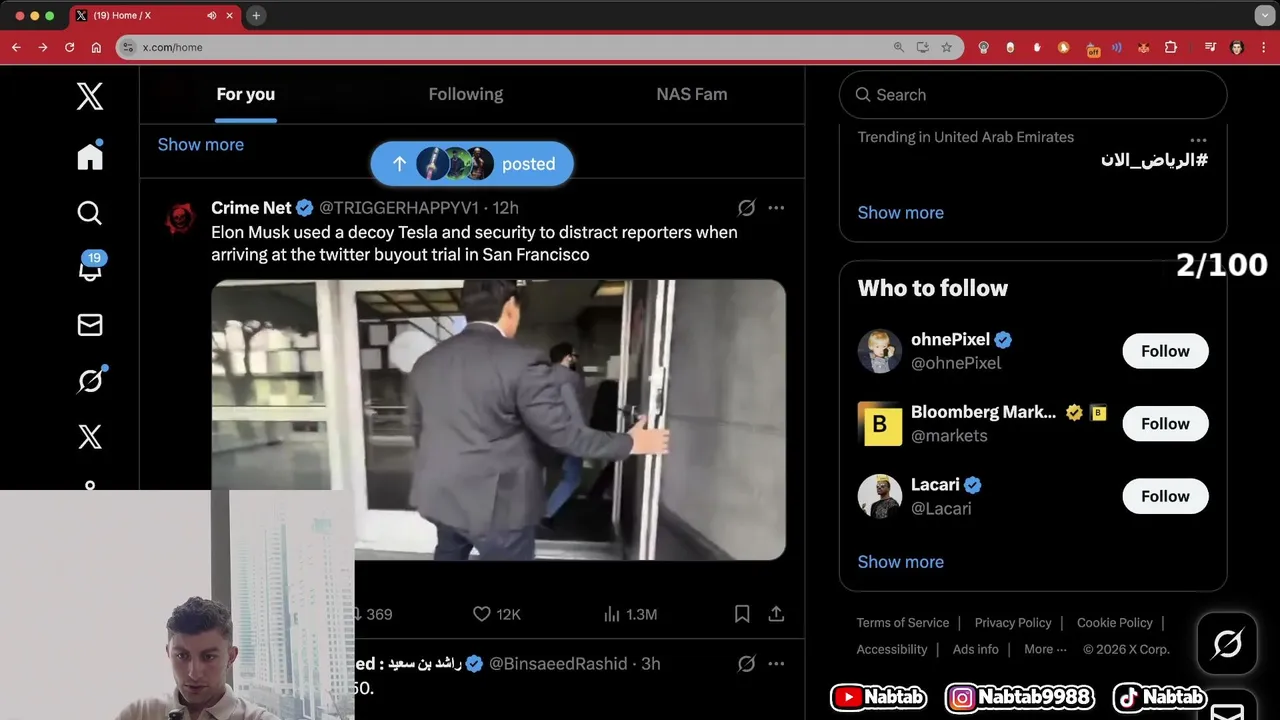The image size is (1280, 720).
Task: Open @BinsaeedRashid handle
Action: (x=558, y=664)
